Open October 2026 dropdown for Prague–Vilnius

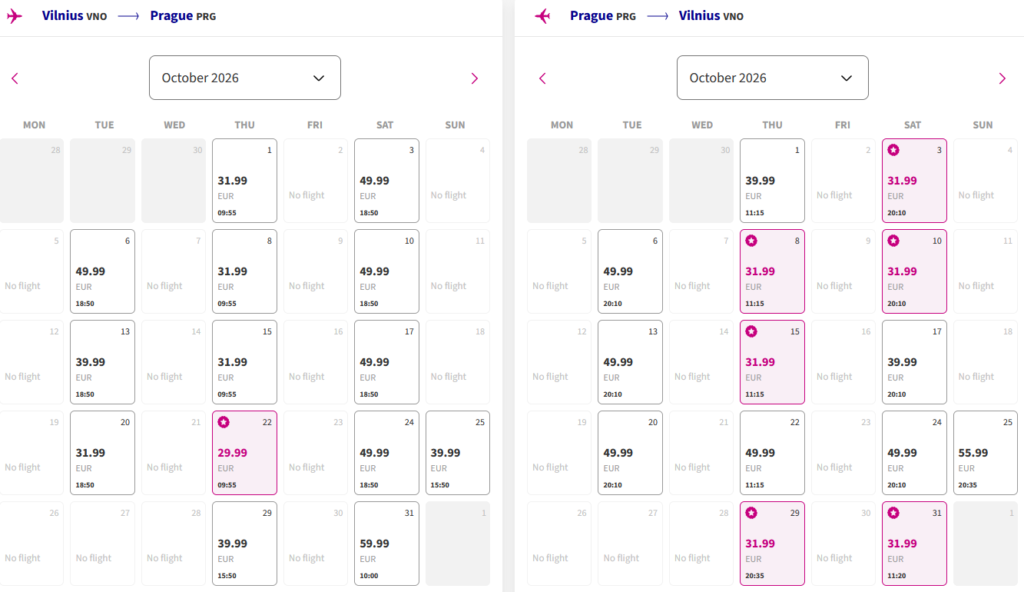coord(772,78)
